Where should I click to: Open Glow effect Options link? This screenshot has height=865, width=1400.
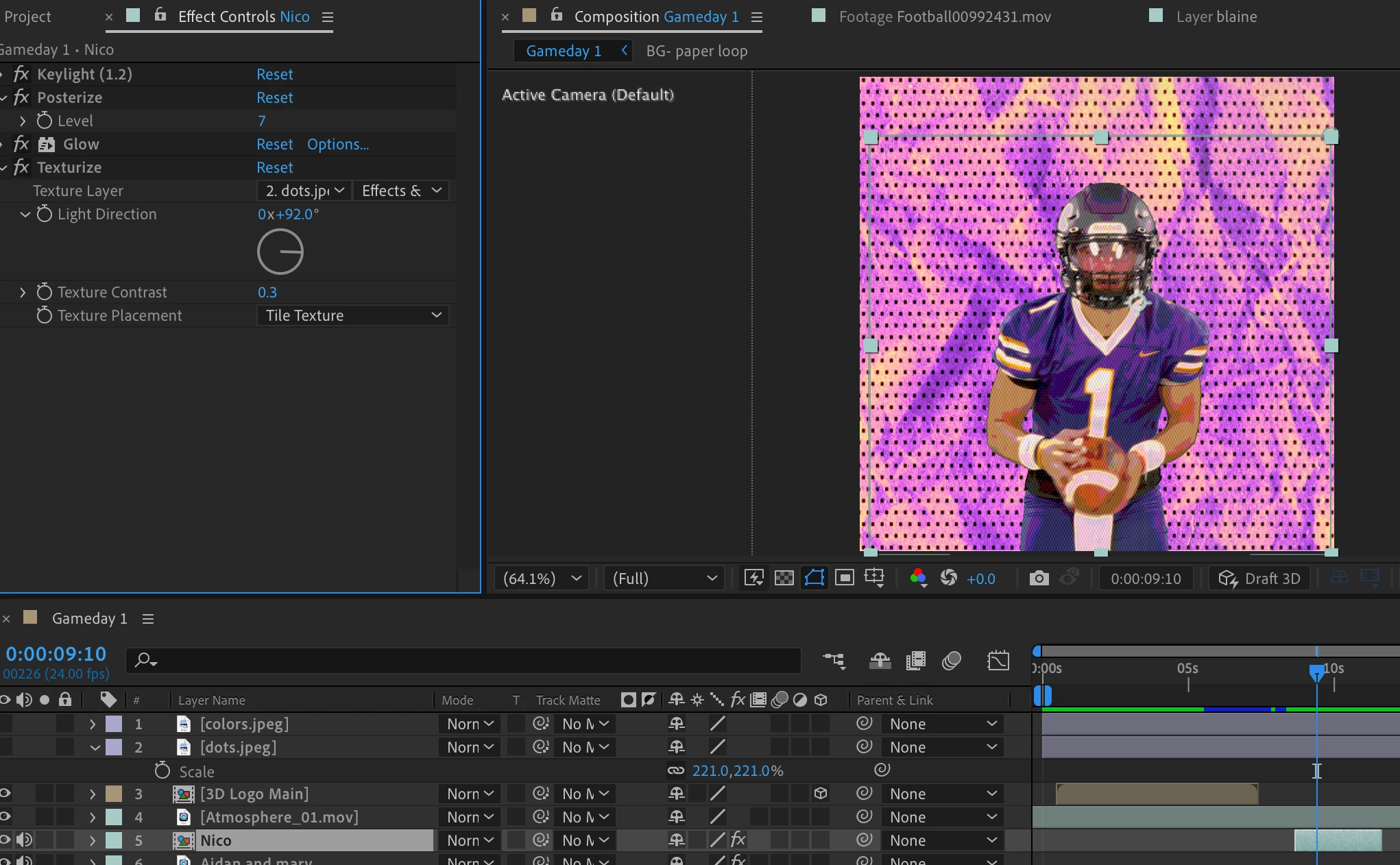pos(337,144)
